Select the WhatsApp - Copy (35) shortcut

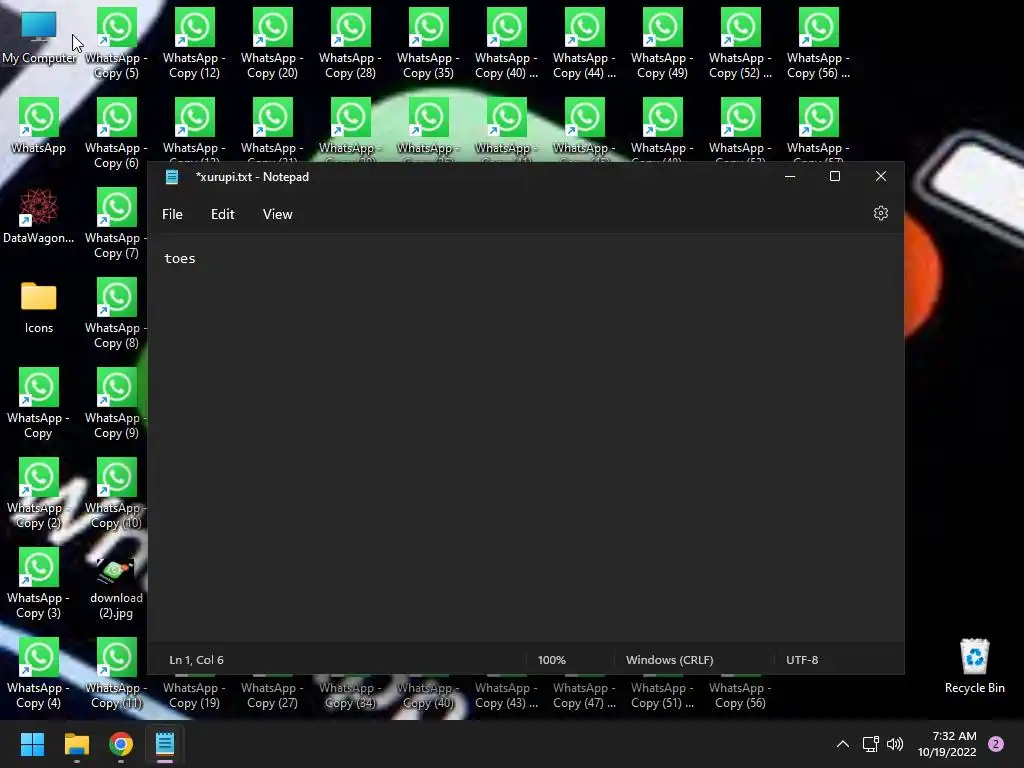428,44
